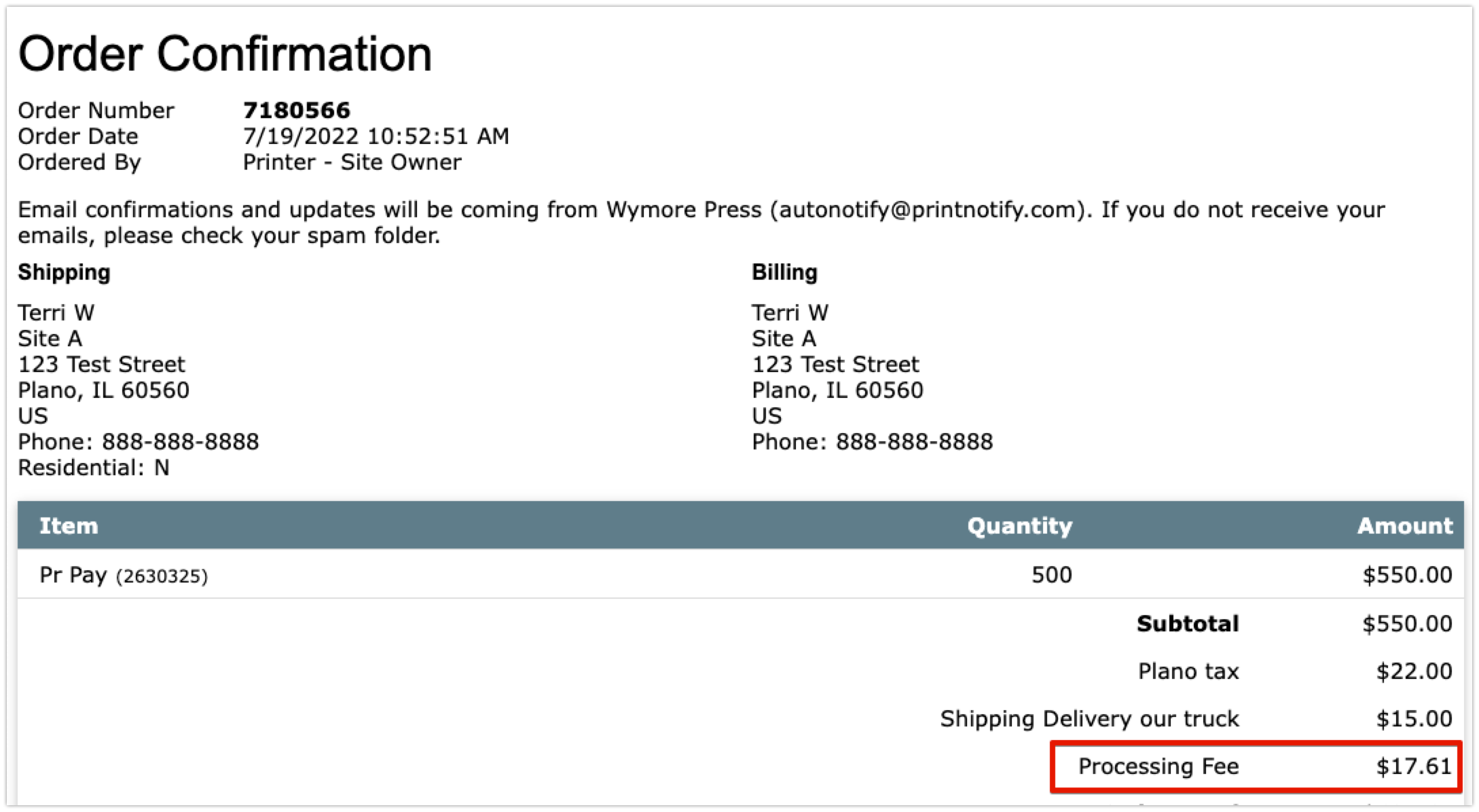The width and height of the screenshot is (1479, 812).
Task: Click the Order Number label
Action: tap(96, 110)
